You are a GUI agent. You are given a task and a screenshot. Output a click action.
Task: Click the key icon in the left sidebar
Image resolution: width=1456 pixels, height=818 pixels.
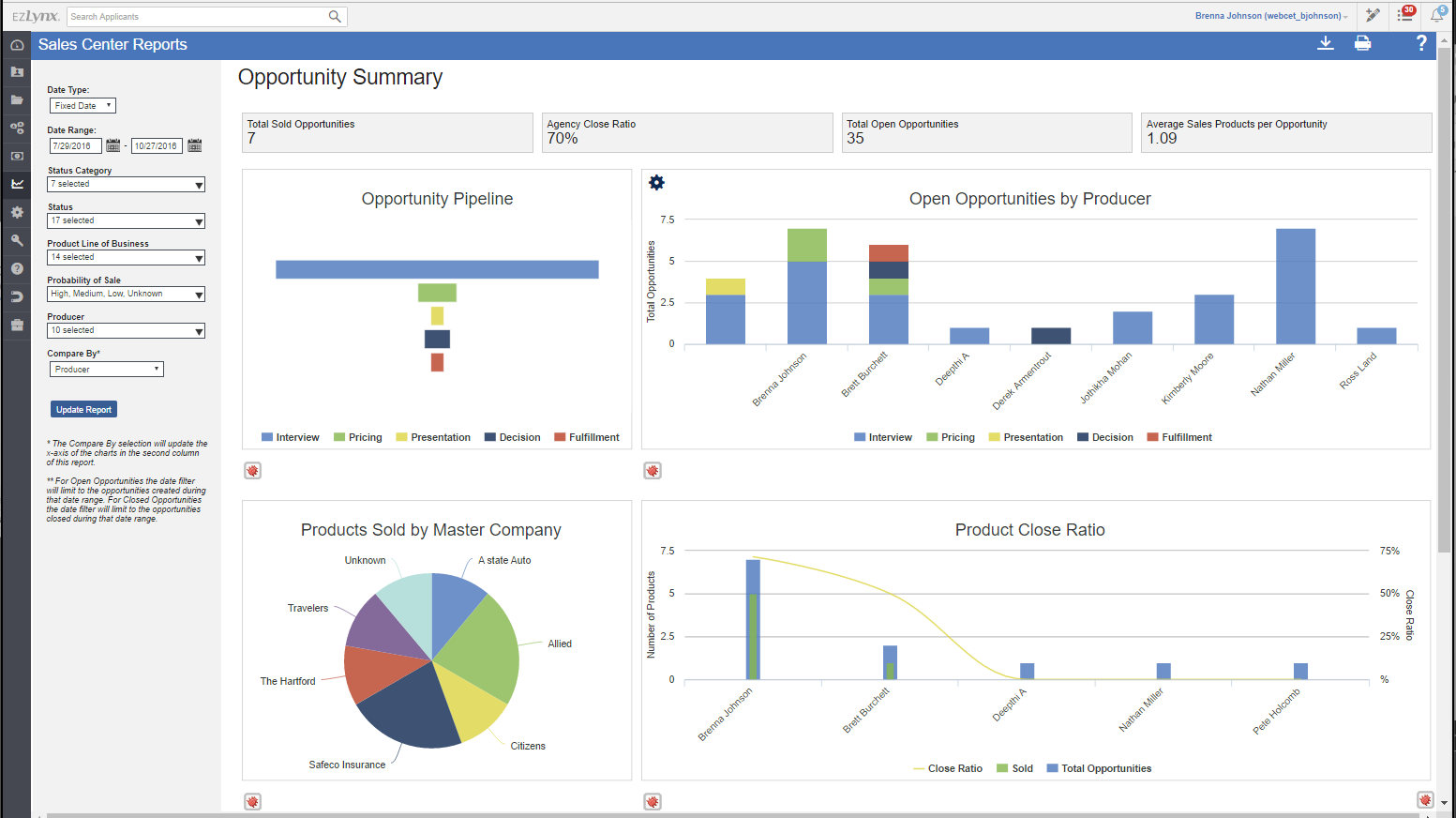coord(17,240)
